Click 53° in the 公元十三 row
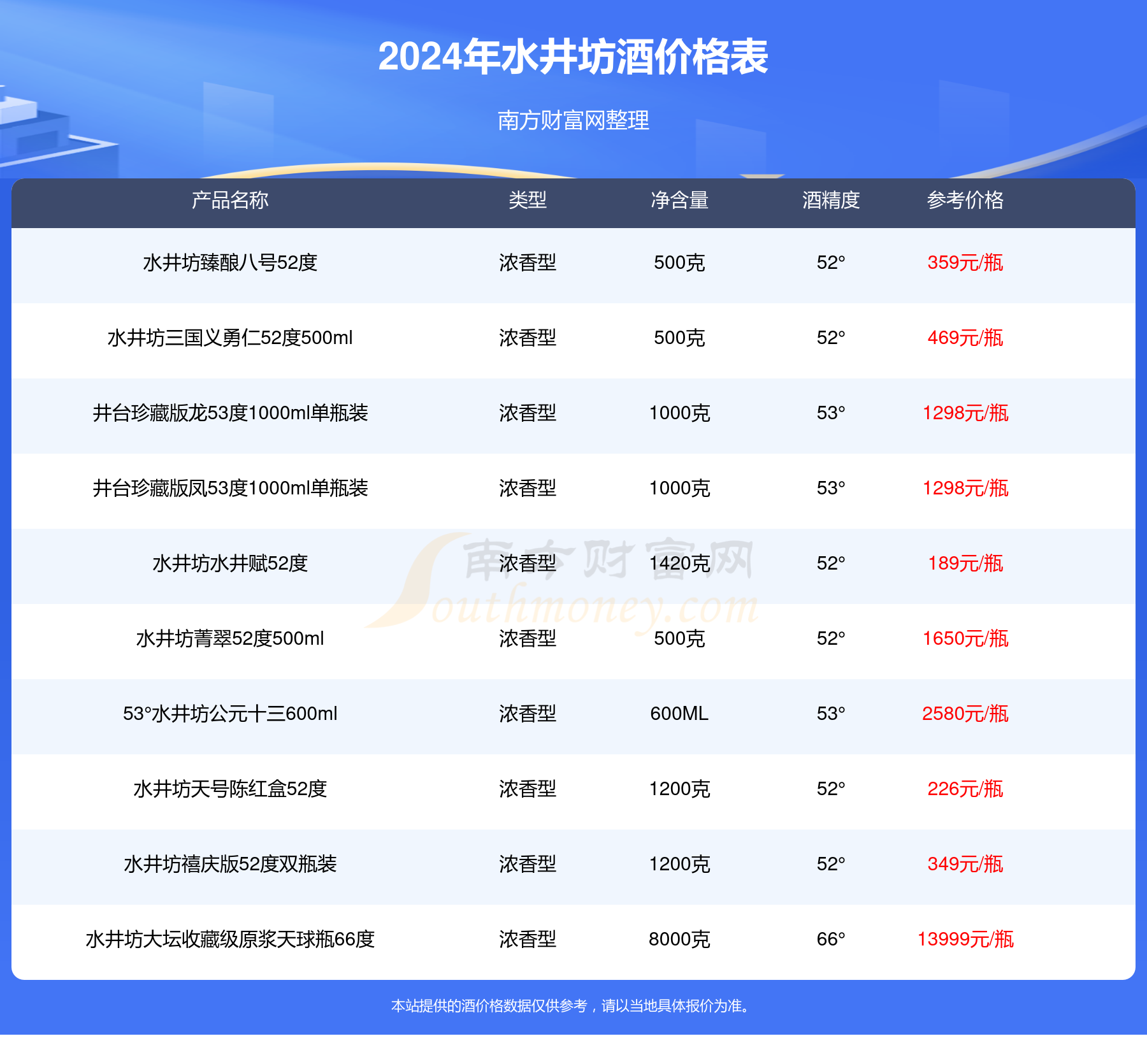Image resolution: width=1147 pixels, height=1064 pixels. point(831,714)
